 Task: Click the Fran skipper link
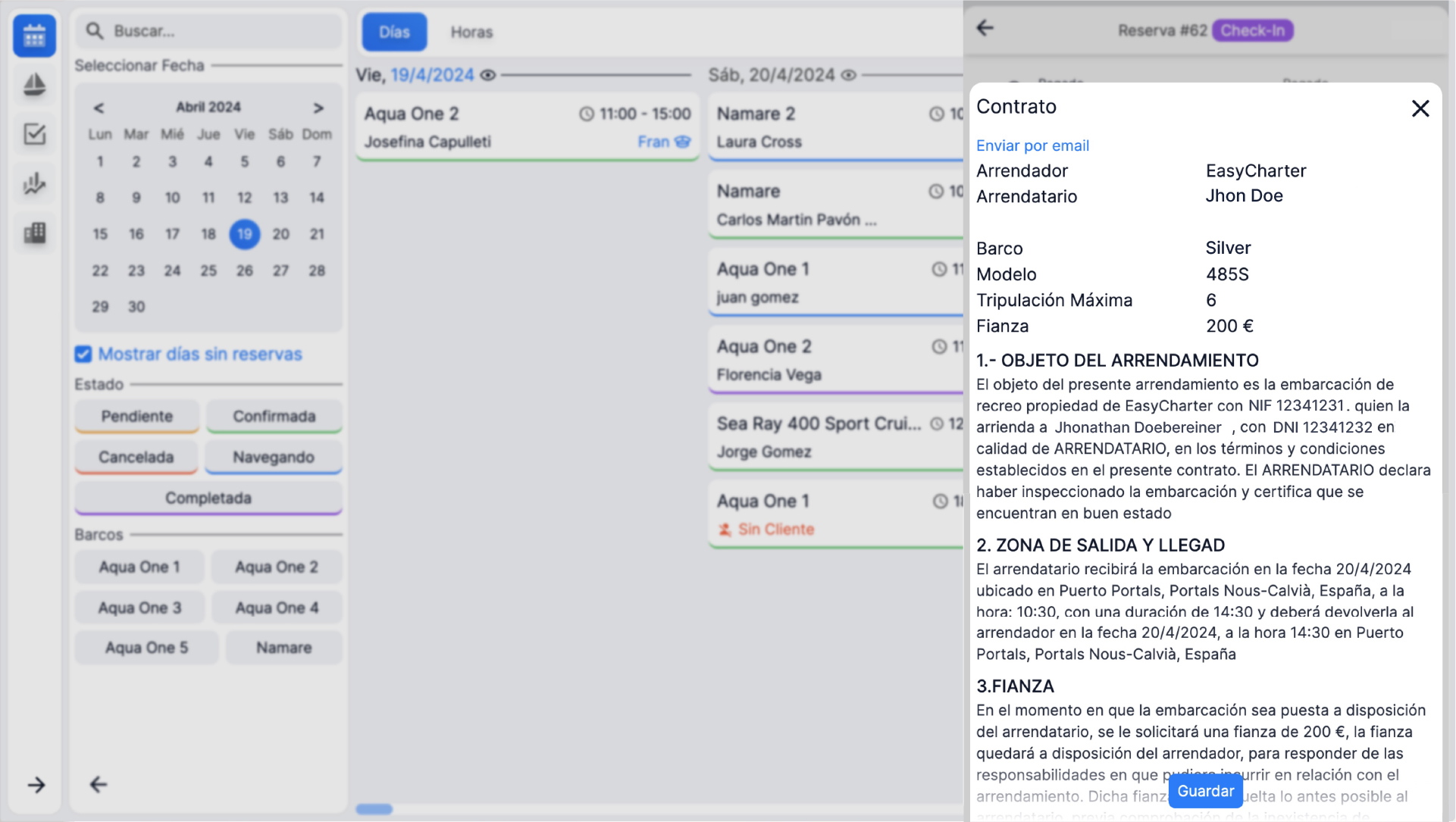coord(653,142)
